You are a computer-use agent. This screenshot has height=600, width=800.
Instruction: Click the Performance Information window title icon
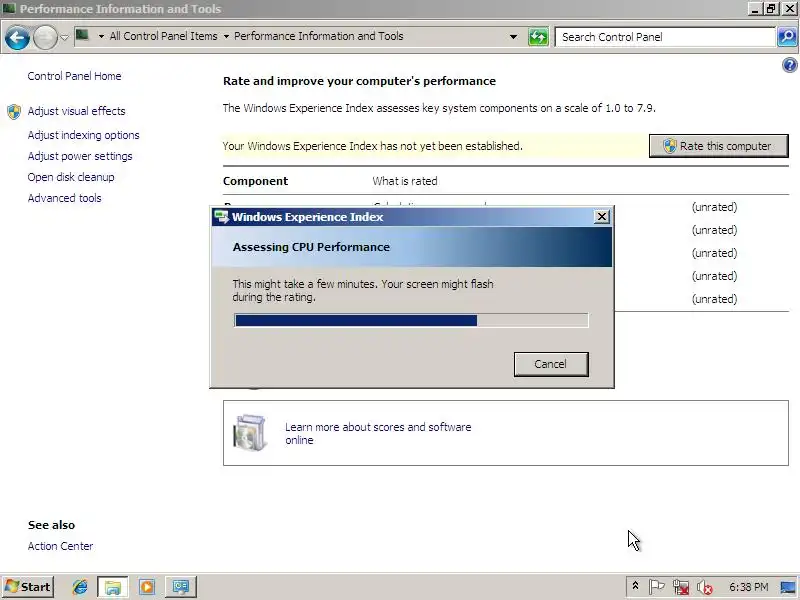click(x=9, y=8)
